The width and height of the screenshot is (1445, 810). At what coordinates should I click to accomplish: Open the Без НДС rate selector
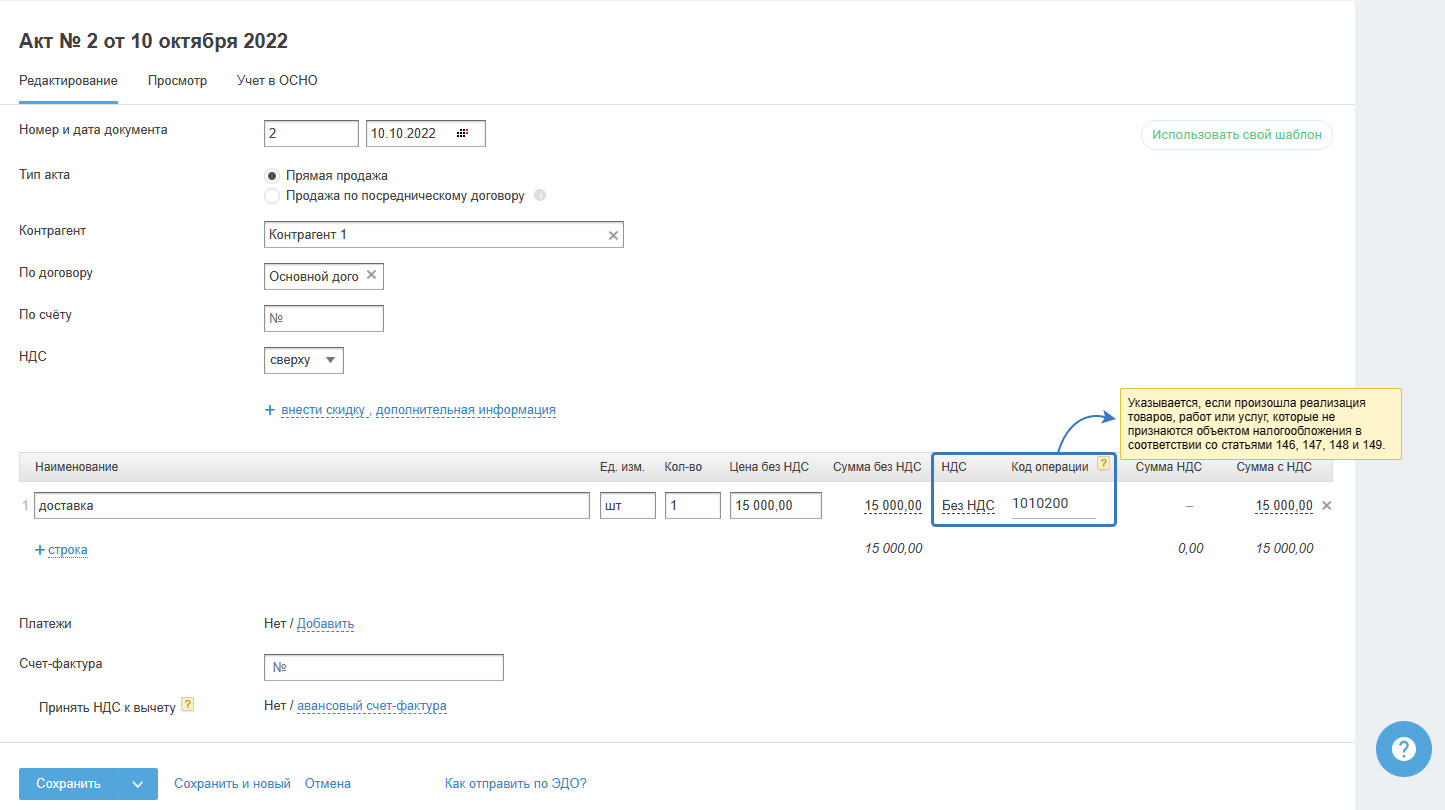click(967, 506)
